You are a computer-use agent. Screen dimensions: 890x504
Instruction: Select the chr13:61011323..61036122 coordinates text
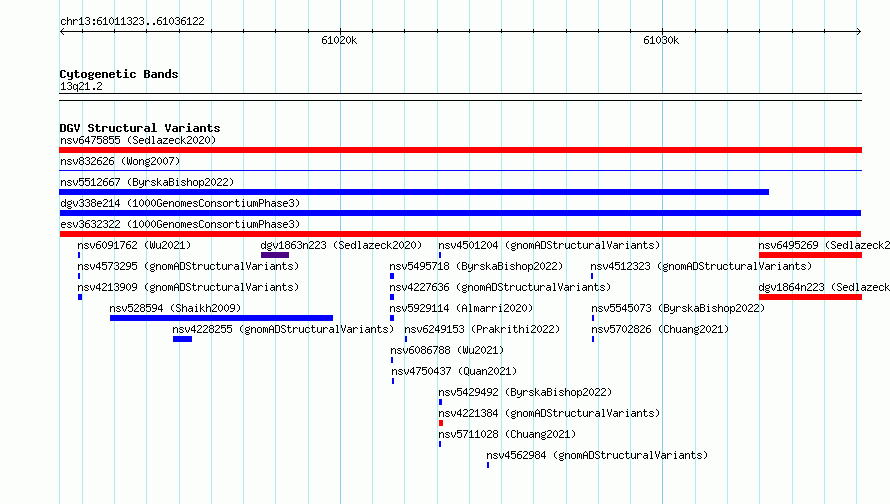(x=132, y=22)
